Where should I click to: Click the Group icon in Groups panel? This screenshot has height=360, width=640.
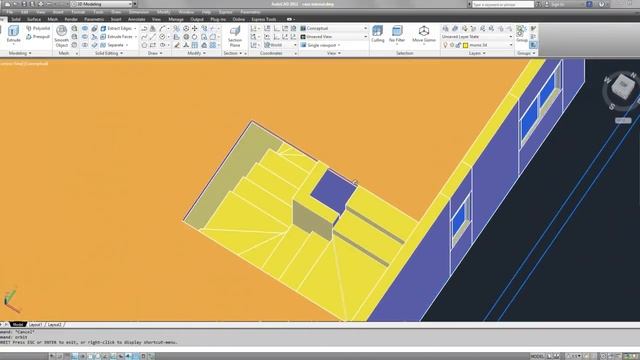(x=522, y=33)
